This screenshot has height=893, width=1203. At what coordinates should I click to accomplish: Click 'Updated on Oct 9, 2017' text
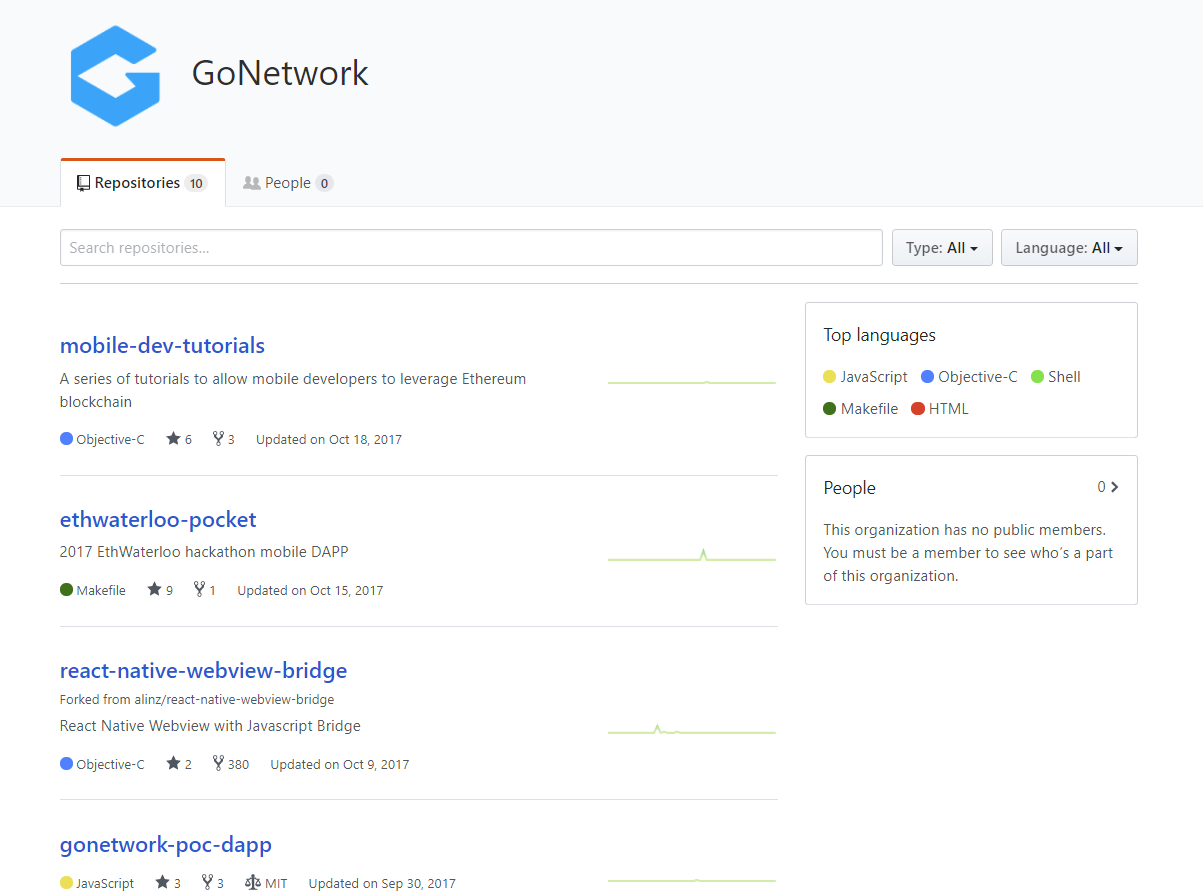pyautogui.click(x=340, y=764)
